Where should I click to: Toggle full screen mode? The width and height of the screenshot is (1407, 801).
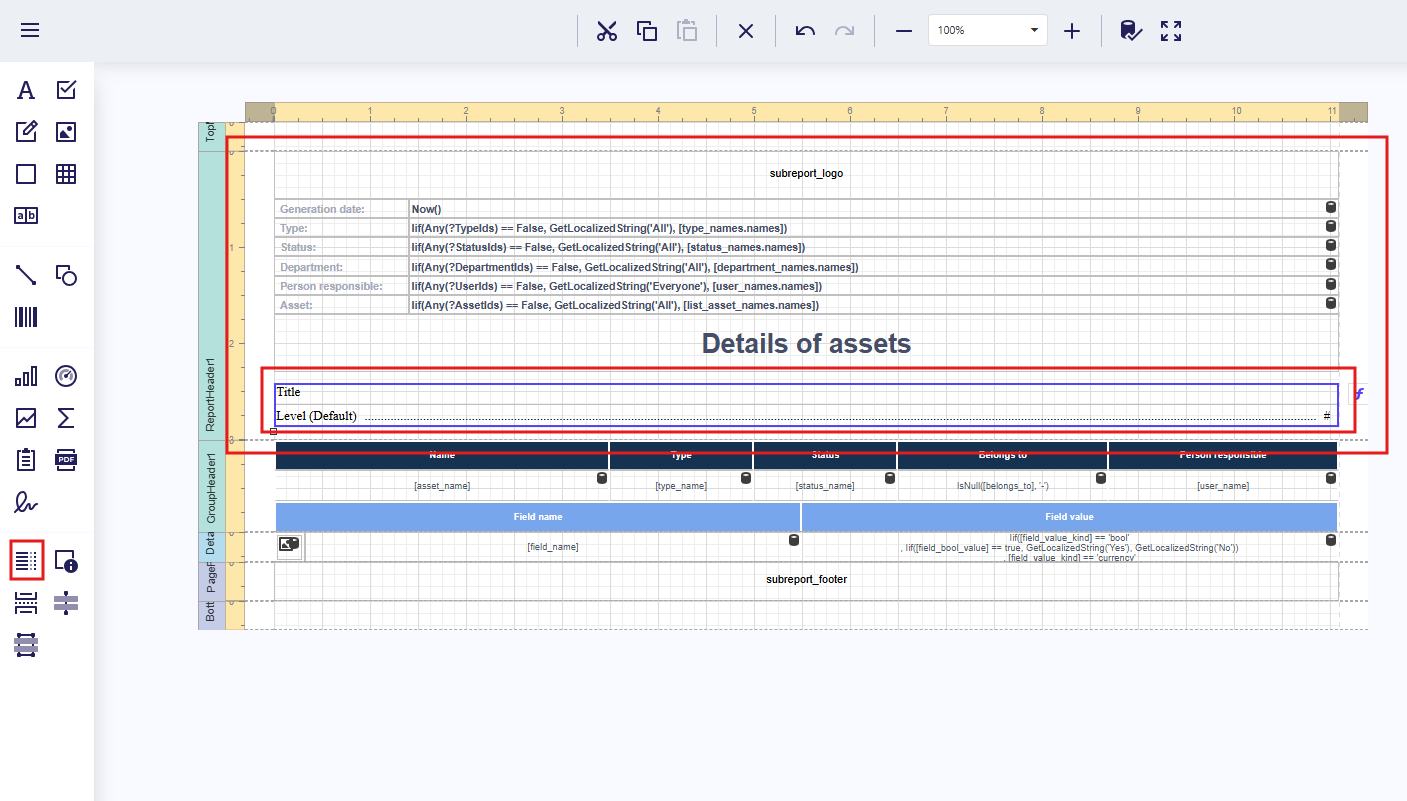1171,30
